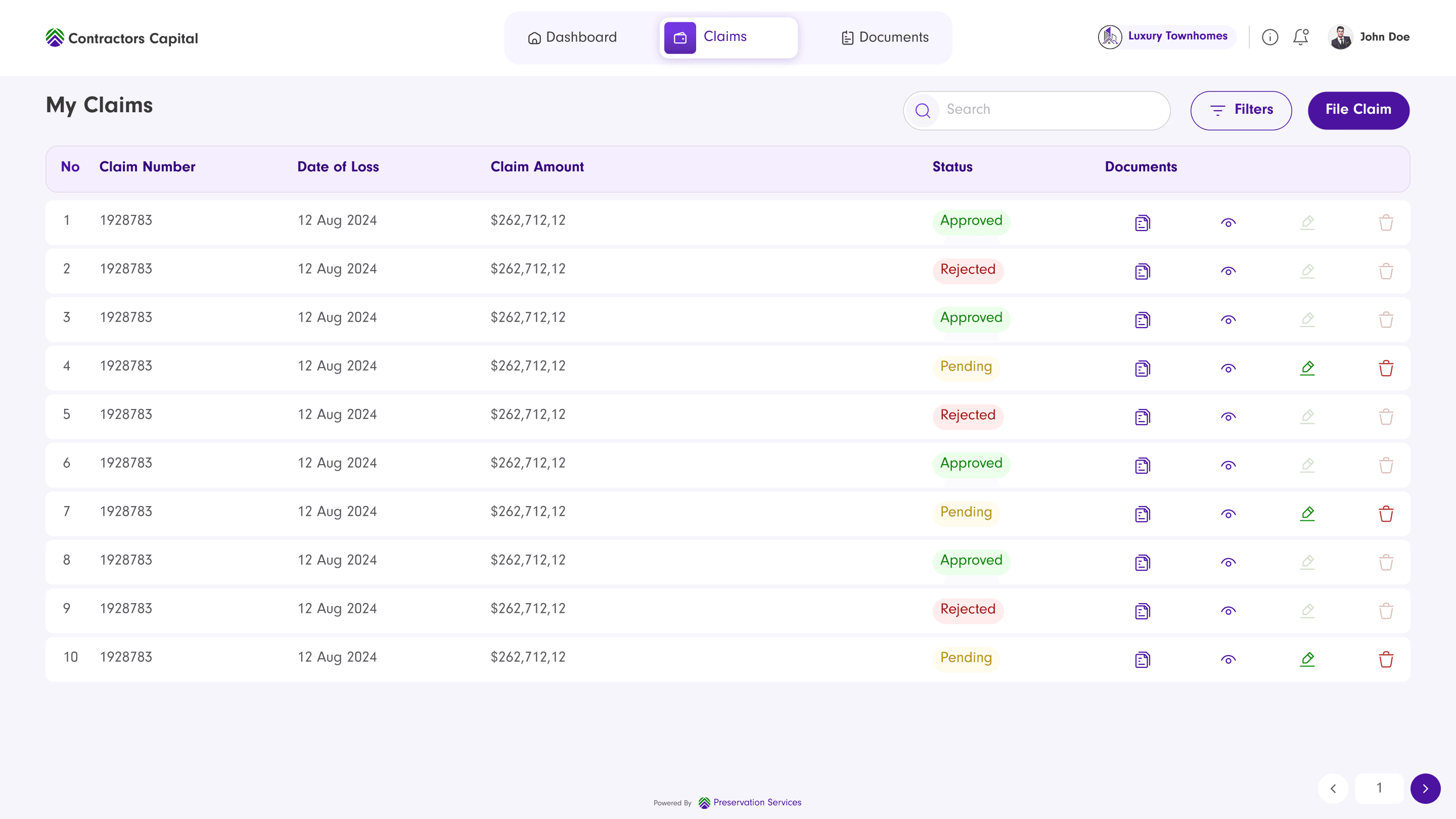Open the notifications bell

1301,37
